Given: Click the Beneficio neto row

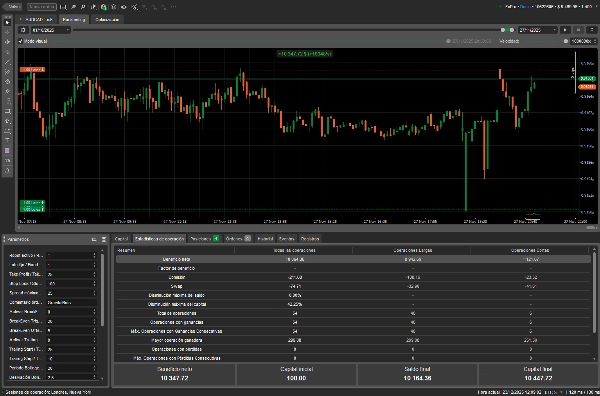Looking at the screenshot, I should pos(353,259).
